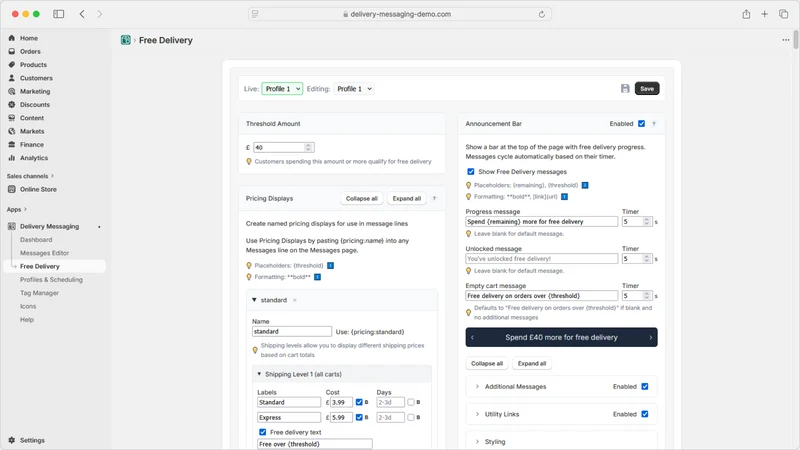Toggle Utility Links Enabled checkbox

point(644,414)
